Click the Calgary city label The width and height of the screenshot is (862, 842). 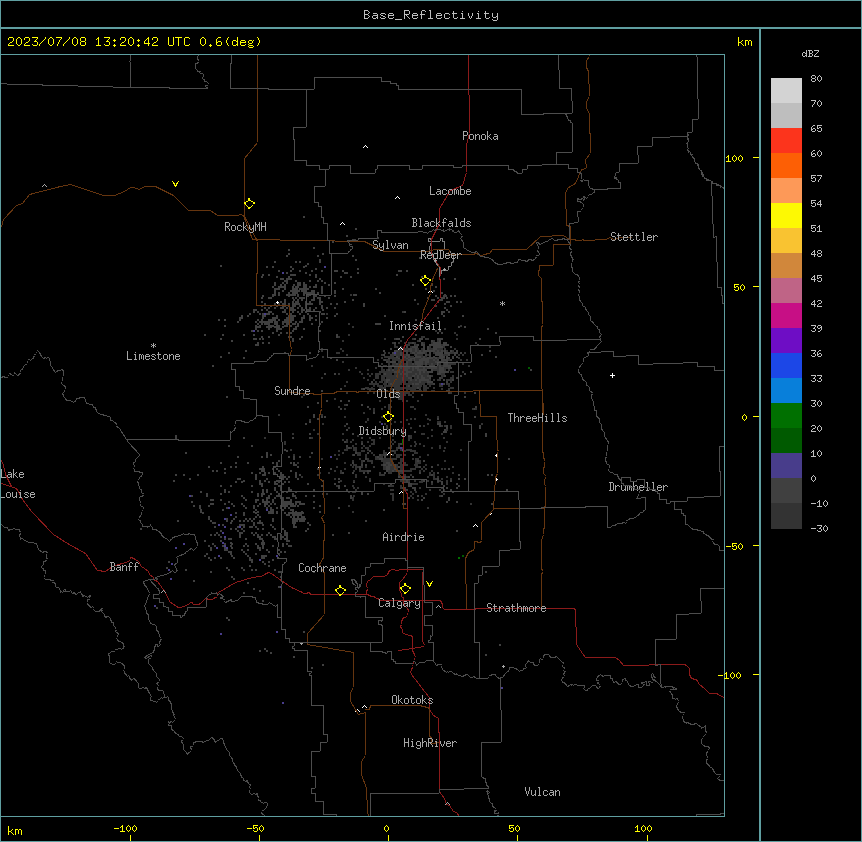click(x=400, y=603)
